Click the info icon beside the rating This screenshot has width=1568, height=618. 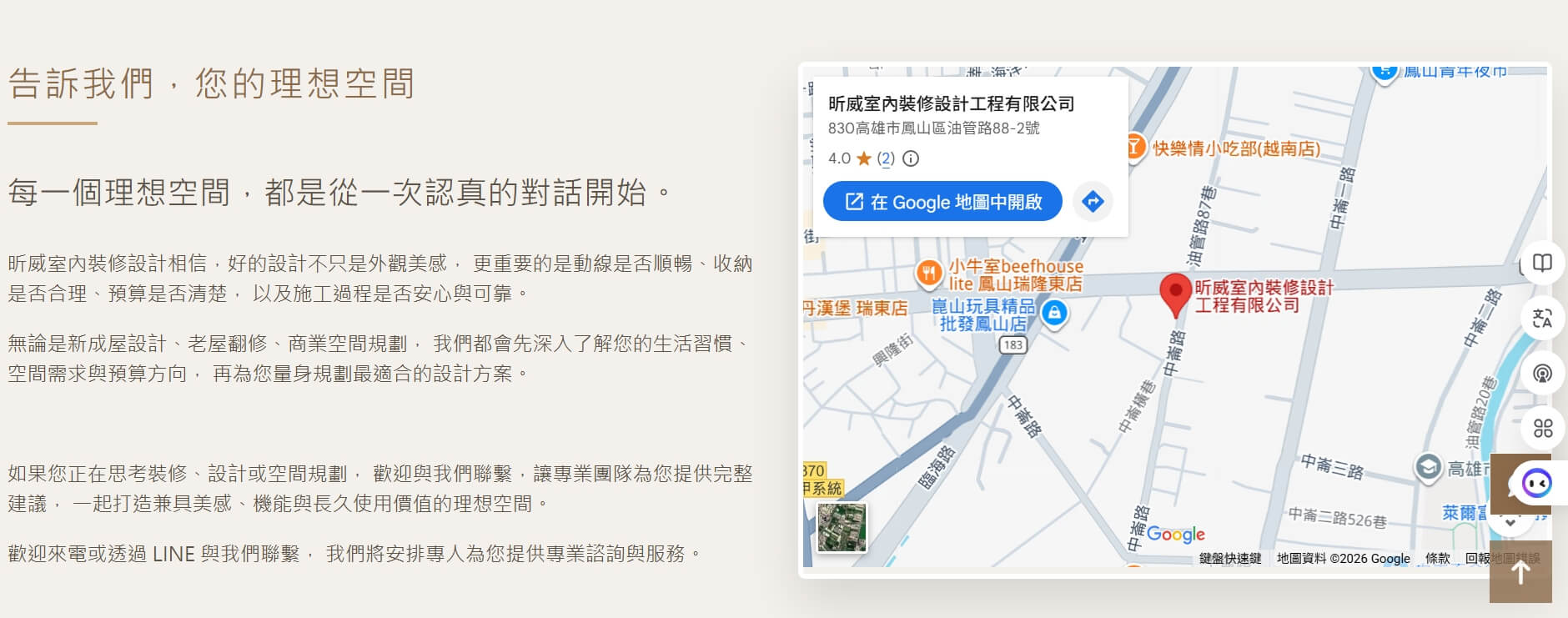[x=911, y=158]
